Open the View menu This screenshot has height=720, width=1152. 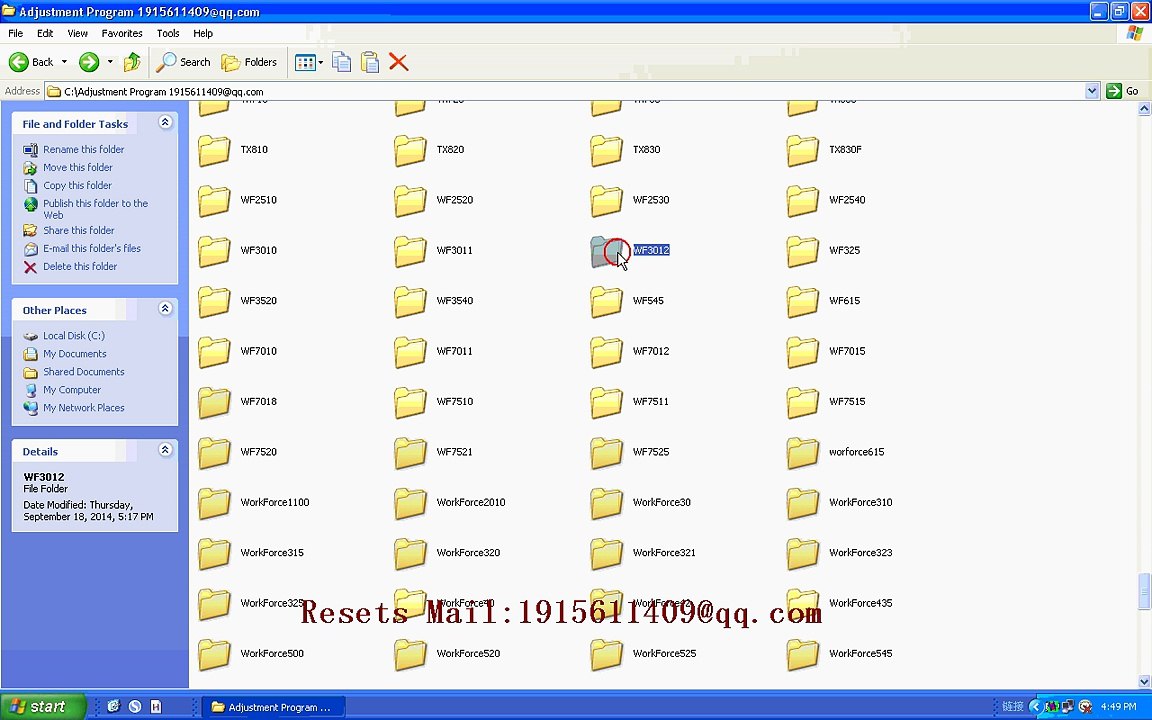point(77,33)
